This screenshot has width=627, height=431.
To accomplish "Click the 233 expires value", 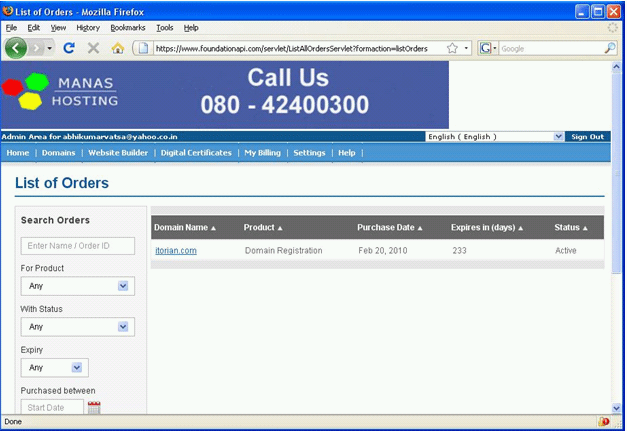I will (459, 251).
